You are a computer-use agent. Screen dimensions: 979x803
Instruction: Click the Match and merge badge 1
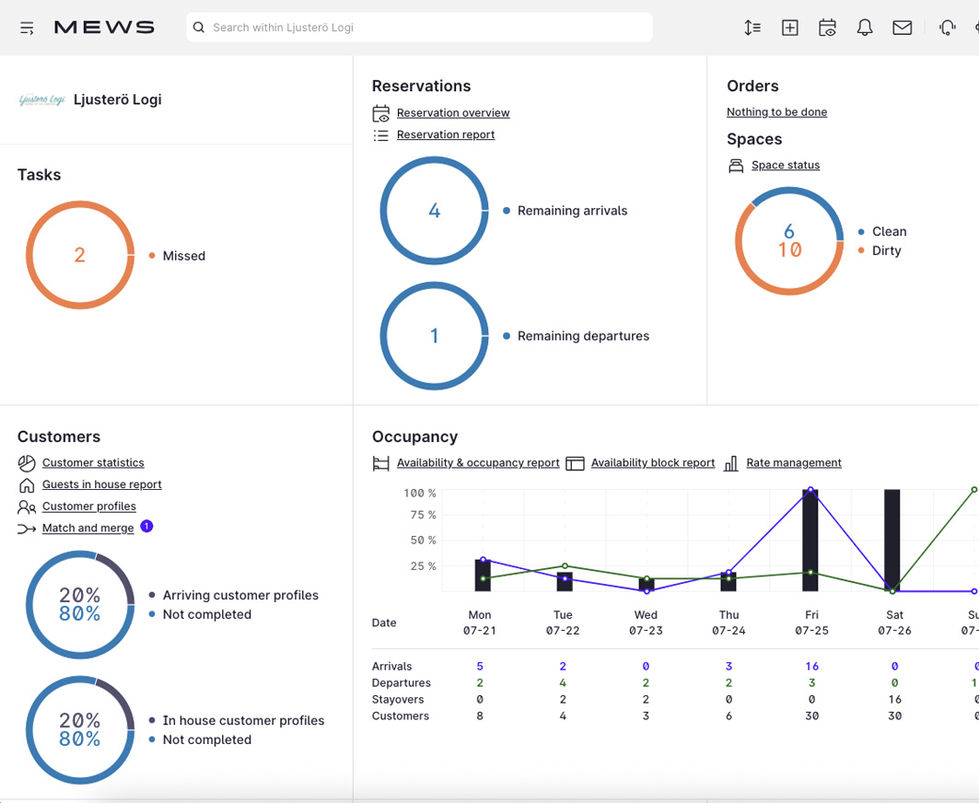[147, 526]
